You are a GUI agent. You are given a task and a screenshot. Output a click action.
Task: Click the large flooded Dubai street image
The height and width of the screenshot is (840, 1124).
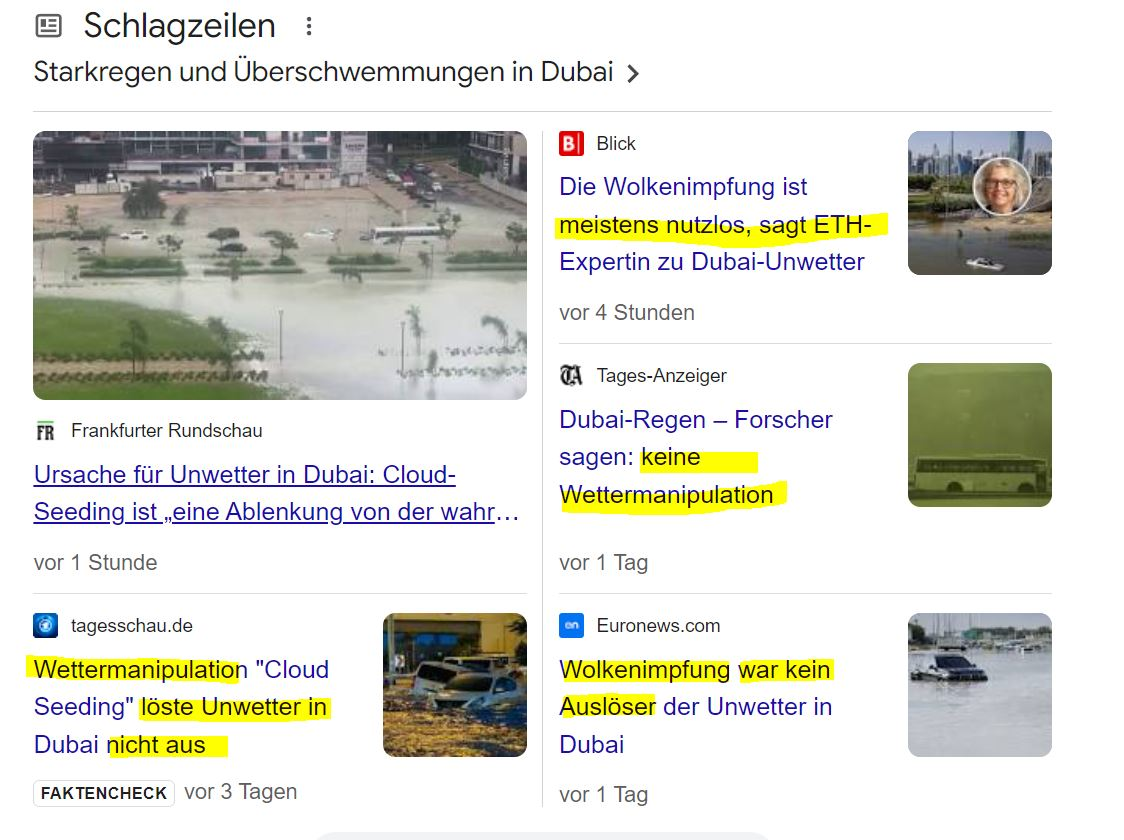[x=280, y=265]
